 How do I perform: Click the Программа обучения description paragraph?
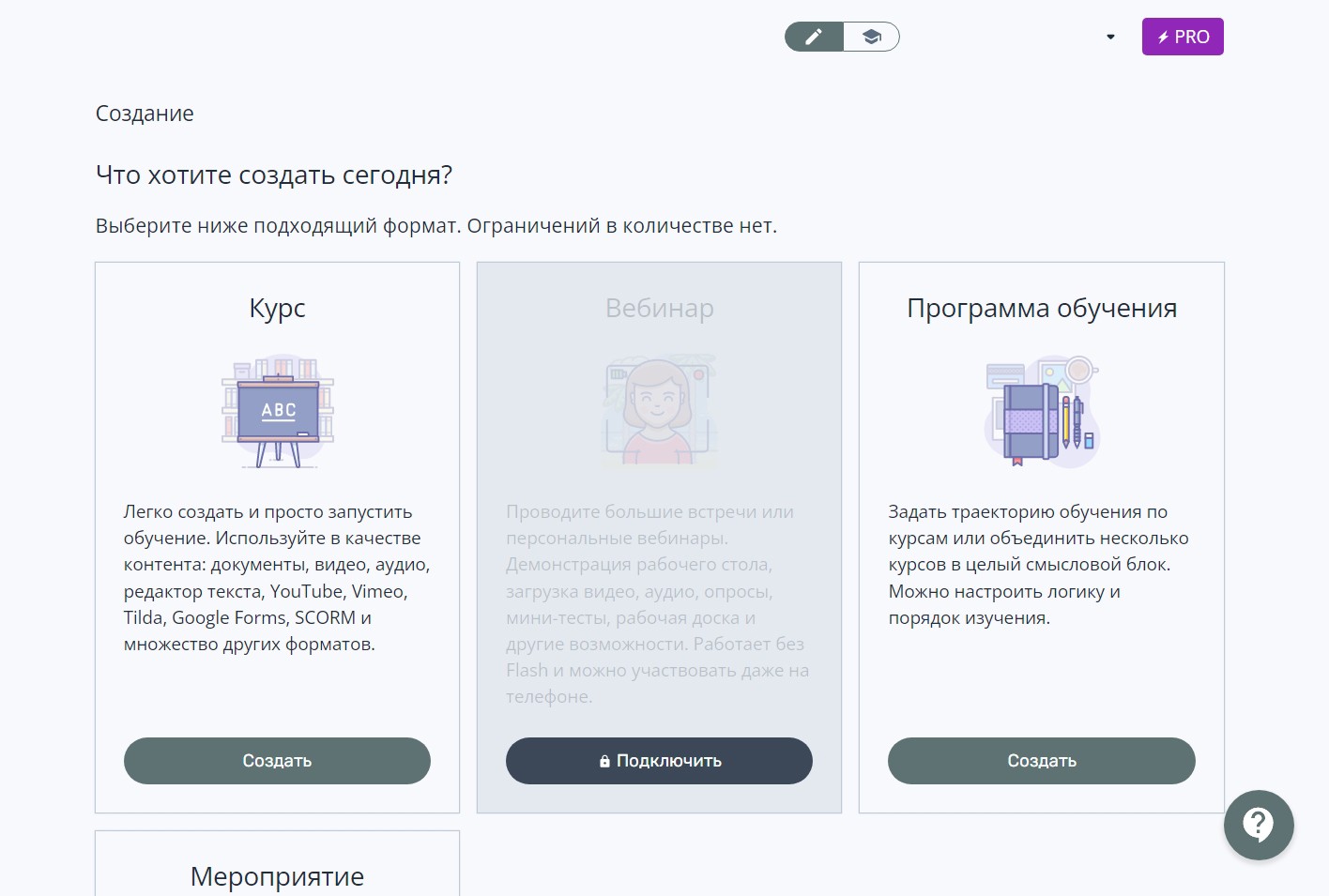coord(1039,565)
